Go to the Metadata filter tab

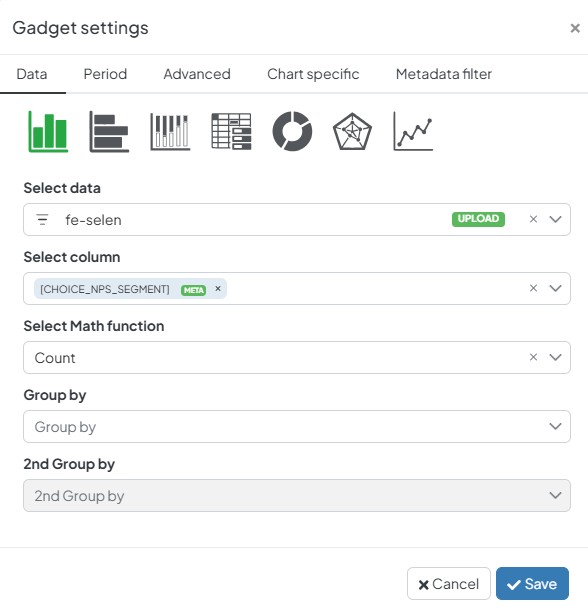[x=444, y=74]
